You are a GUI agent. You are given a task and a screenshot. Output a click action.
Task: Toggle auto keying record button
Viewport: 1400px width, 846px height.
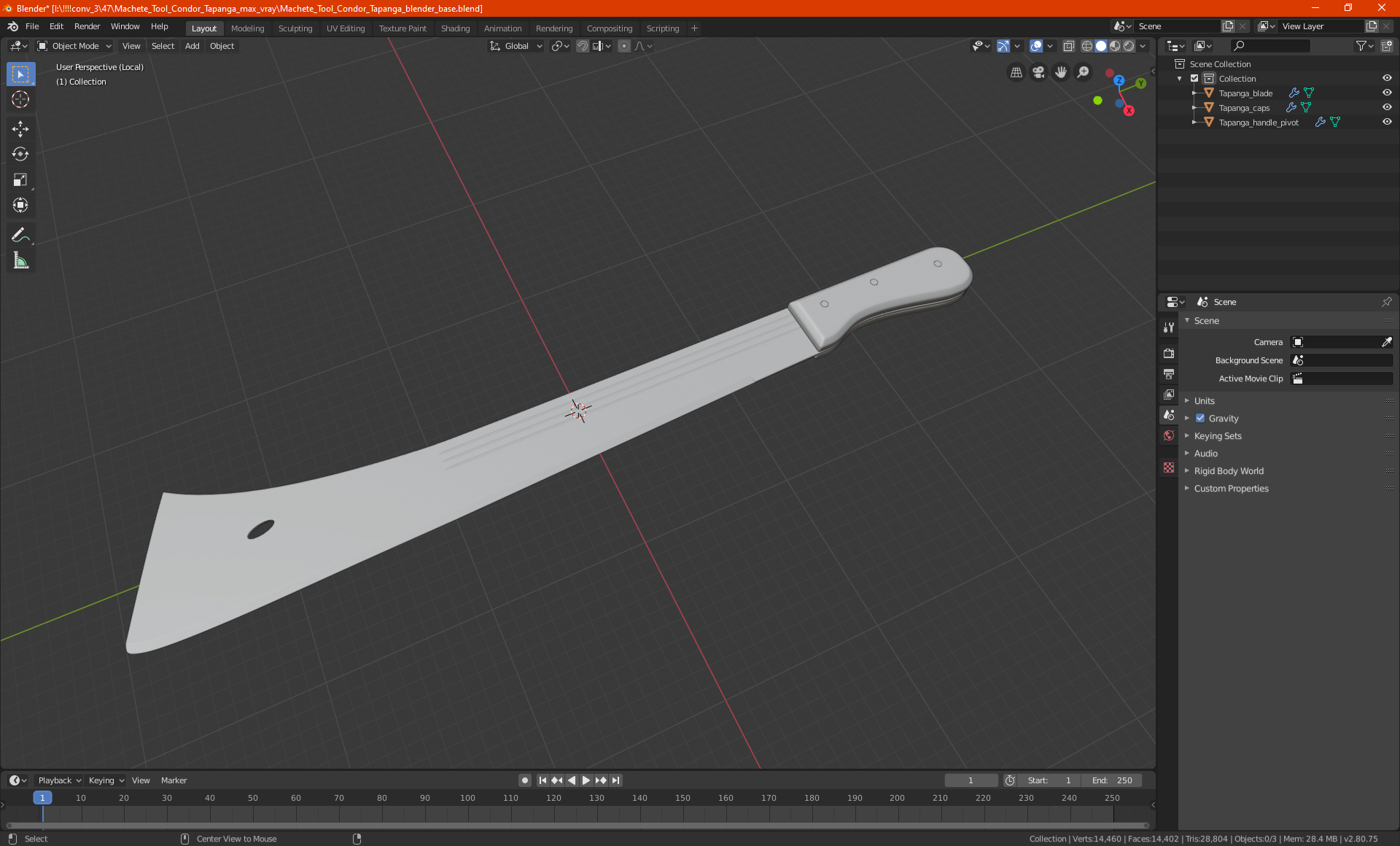click(x=524, y=780)
